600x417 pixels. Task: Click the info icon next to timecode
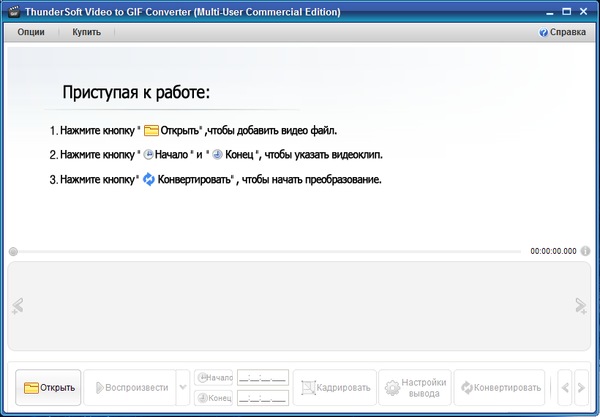(x=586, y=251)
